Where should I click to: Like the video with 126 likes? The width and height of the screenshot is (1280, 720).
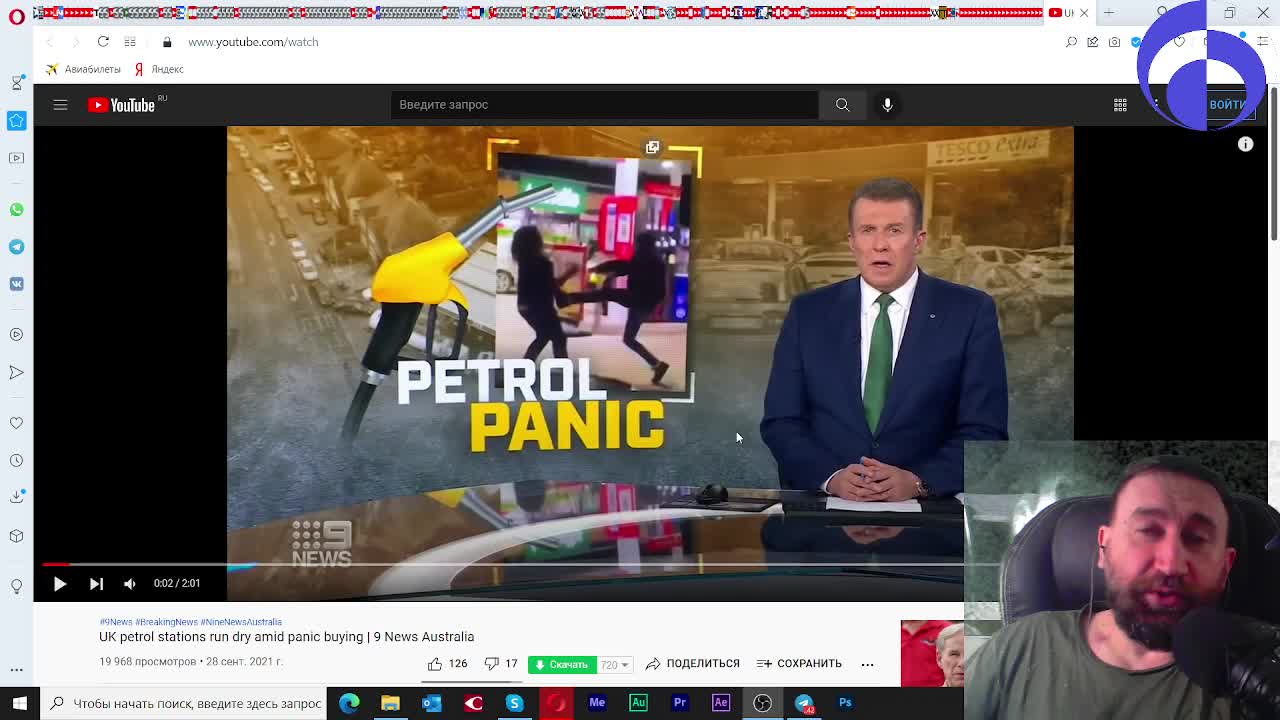pyautogui.click(x=447, y=664)
